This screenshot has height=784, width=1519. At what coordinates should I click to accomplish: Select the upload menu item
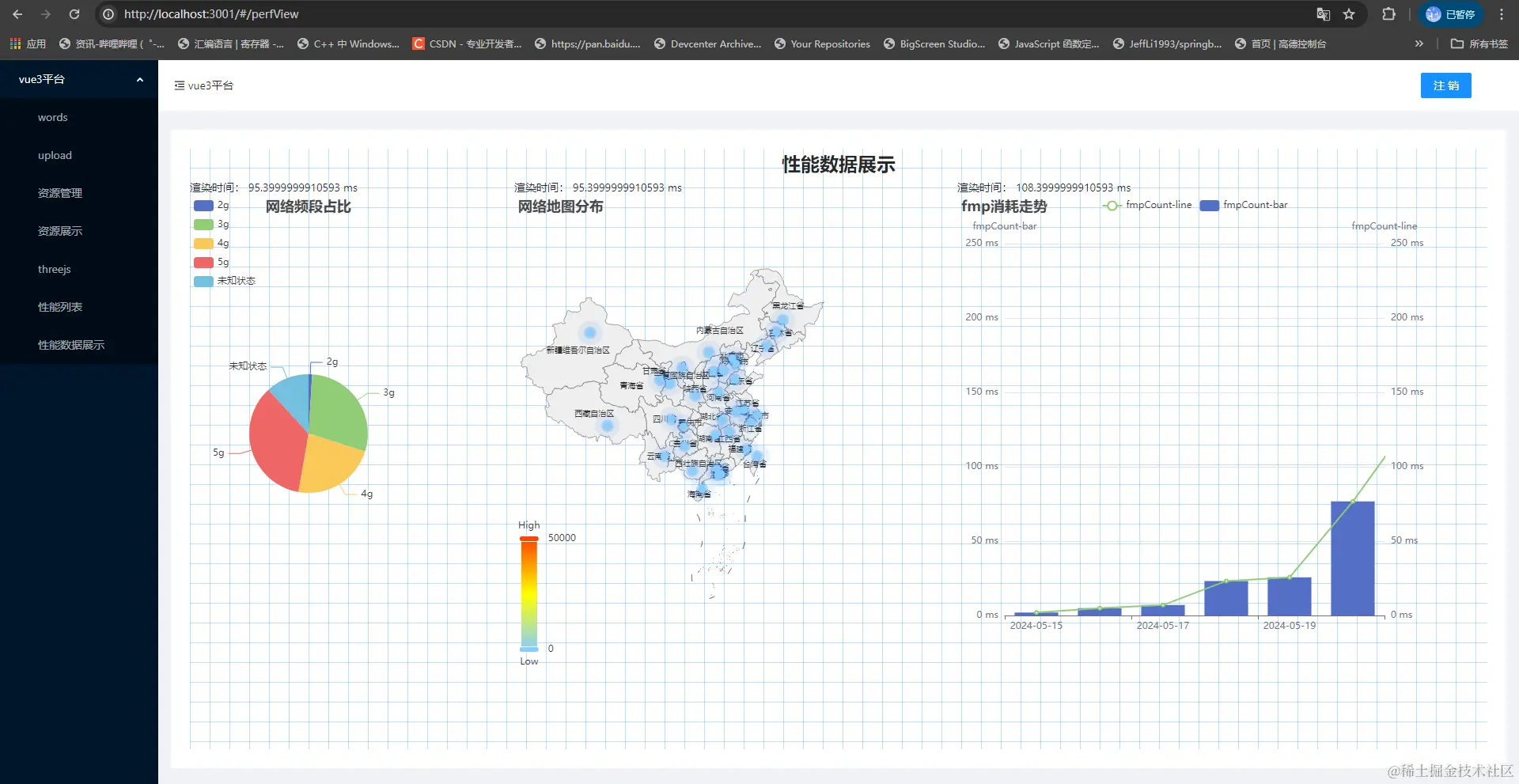pyautogui.click(x=79, y=155)
